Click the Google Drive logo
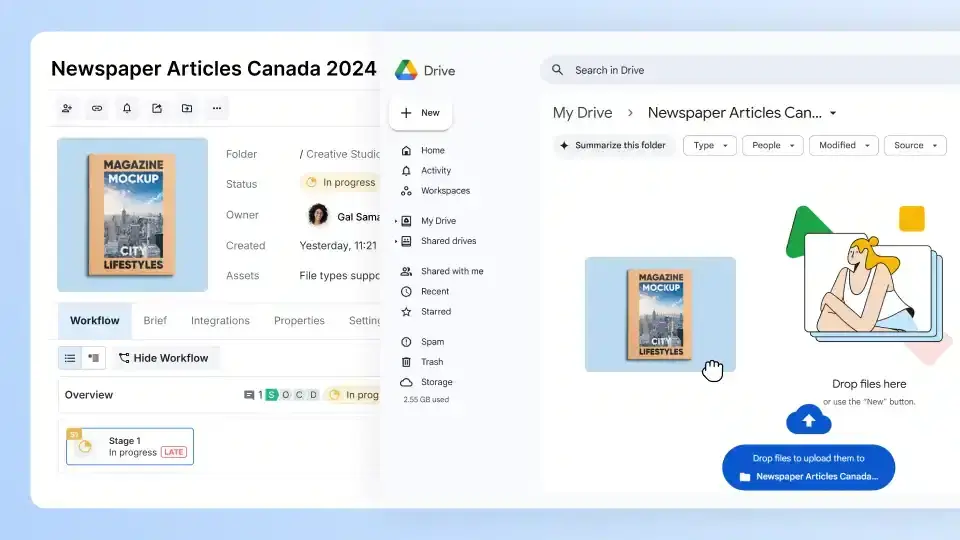Viewport: 960px width, 540px height. (406, 70)
